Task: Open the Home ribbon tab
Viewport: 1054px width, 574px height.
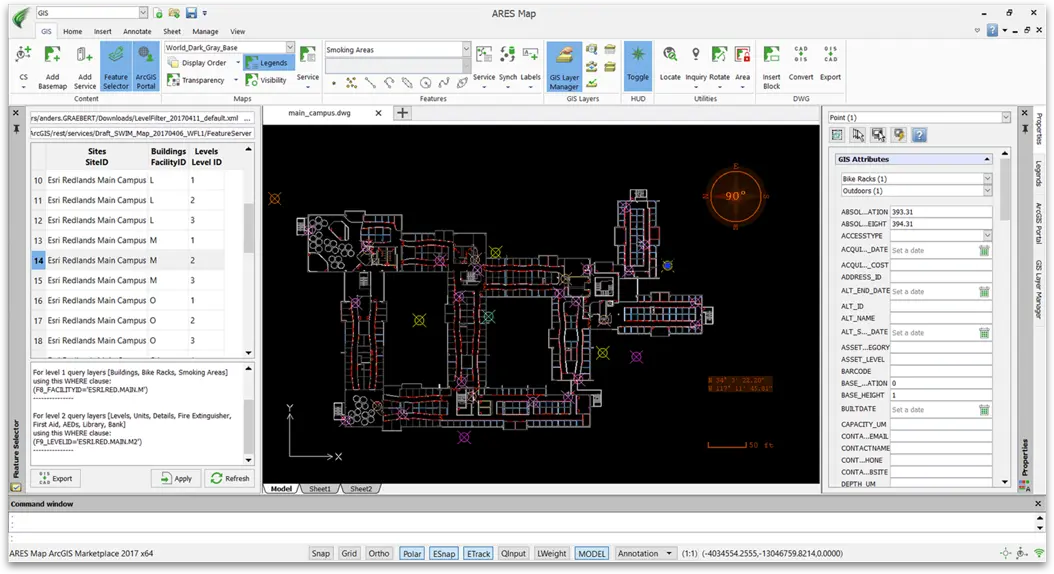Action: (x=73, y=32)
